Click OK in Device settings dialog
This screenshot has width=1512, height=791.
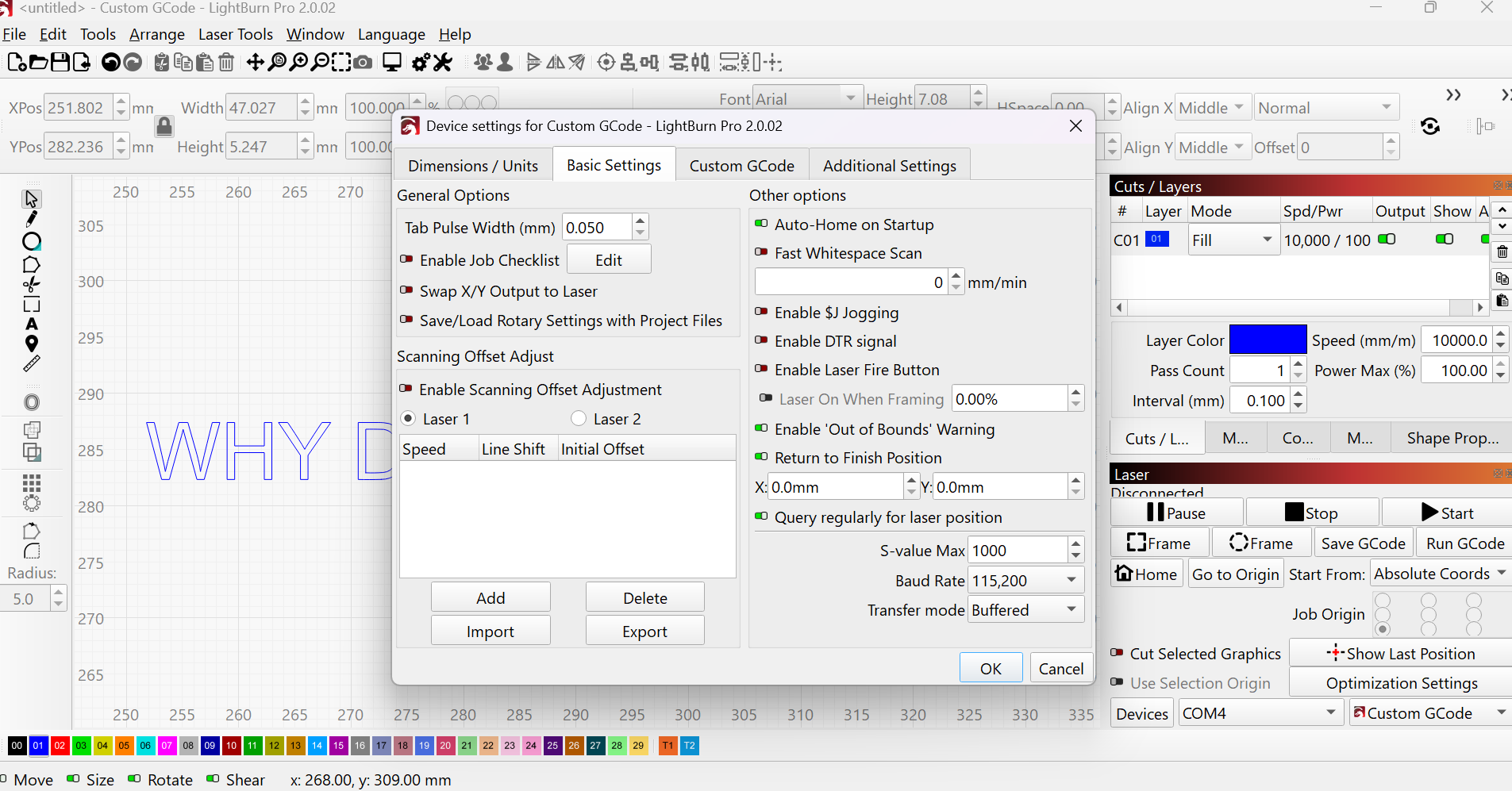click(991, 668)
